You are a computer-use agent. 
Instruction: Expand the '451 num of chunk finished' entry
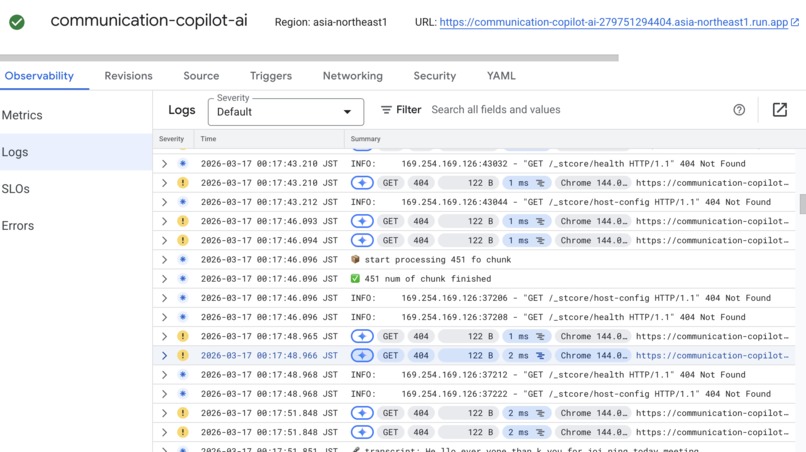pyautogui.click(x=164, y=279)
